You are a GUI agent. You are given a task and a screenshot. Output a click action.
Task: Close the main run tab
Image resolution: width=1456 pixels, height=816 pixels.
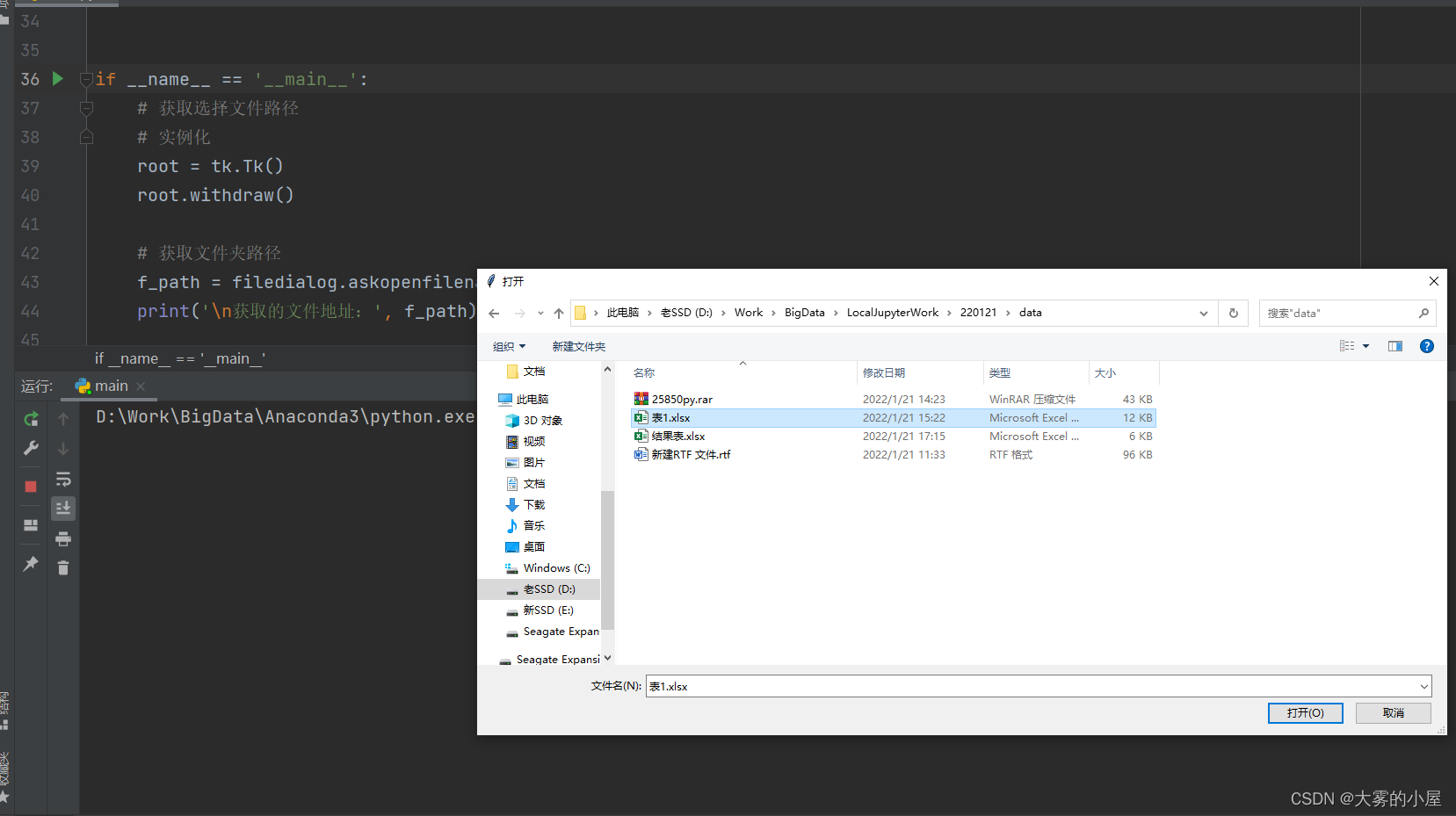141,386
